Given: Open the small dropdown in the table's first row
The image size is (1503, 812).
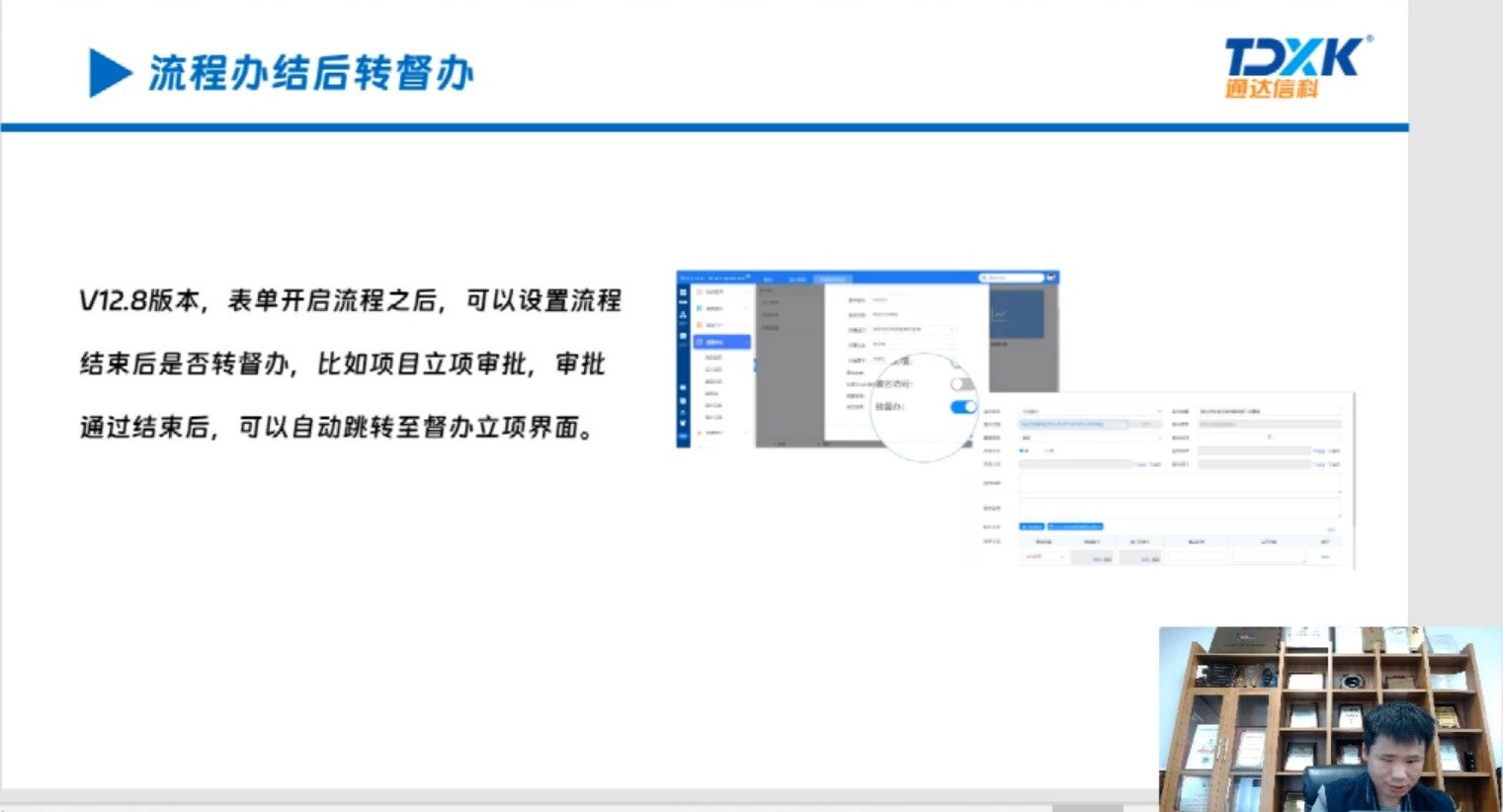Looking at the screenshot, I should tap(1044, 557).
